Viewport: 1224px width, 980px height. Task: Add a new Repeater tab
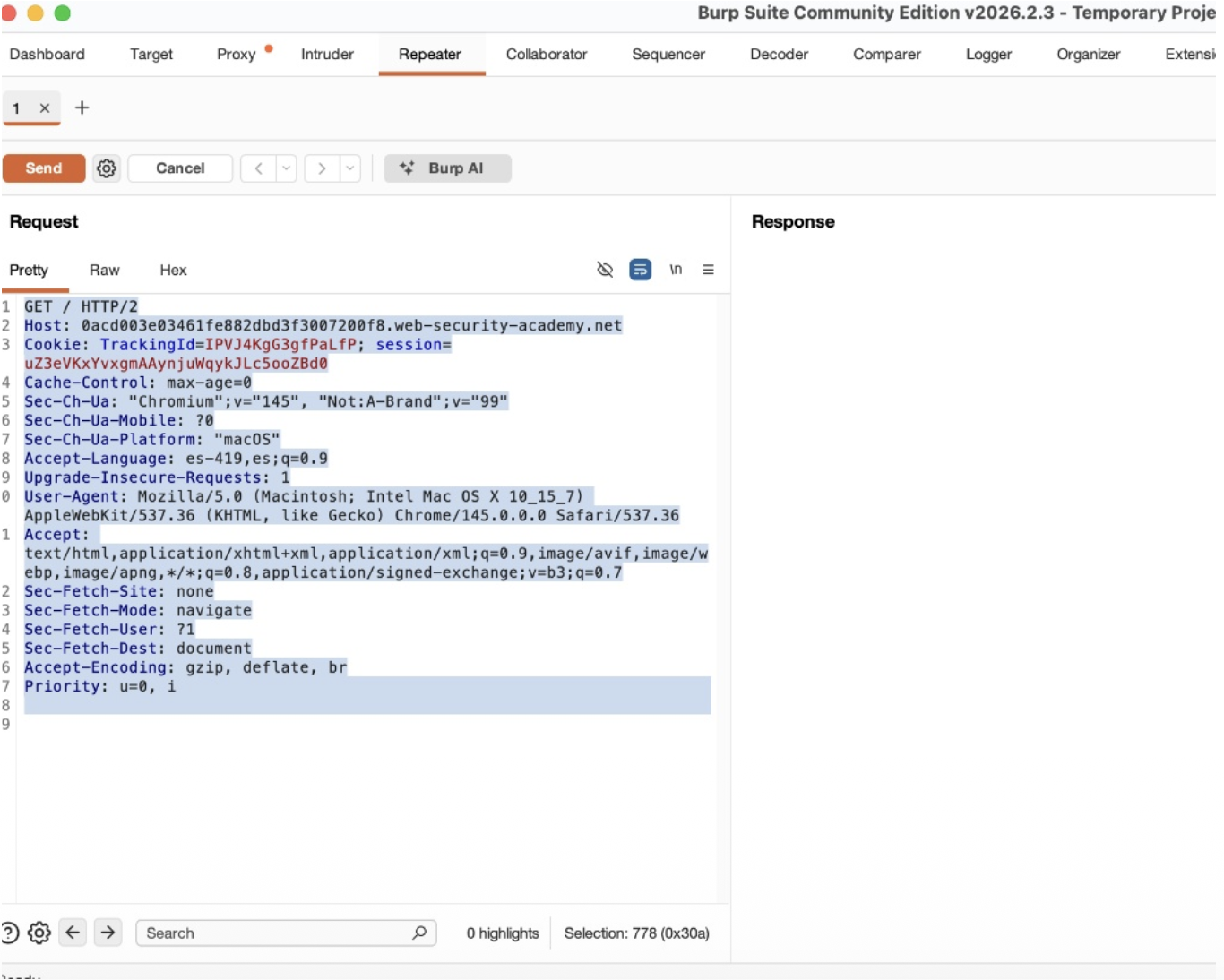[x=82, y=107]
